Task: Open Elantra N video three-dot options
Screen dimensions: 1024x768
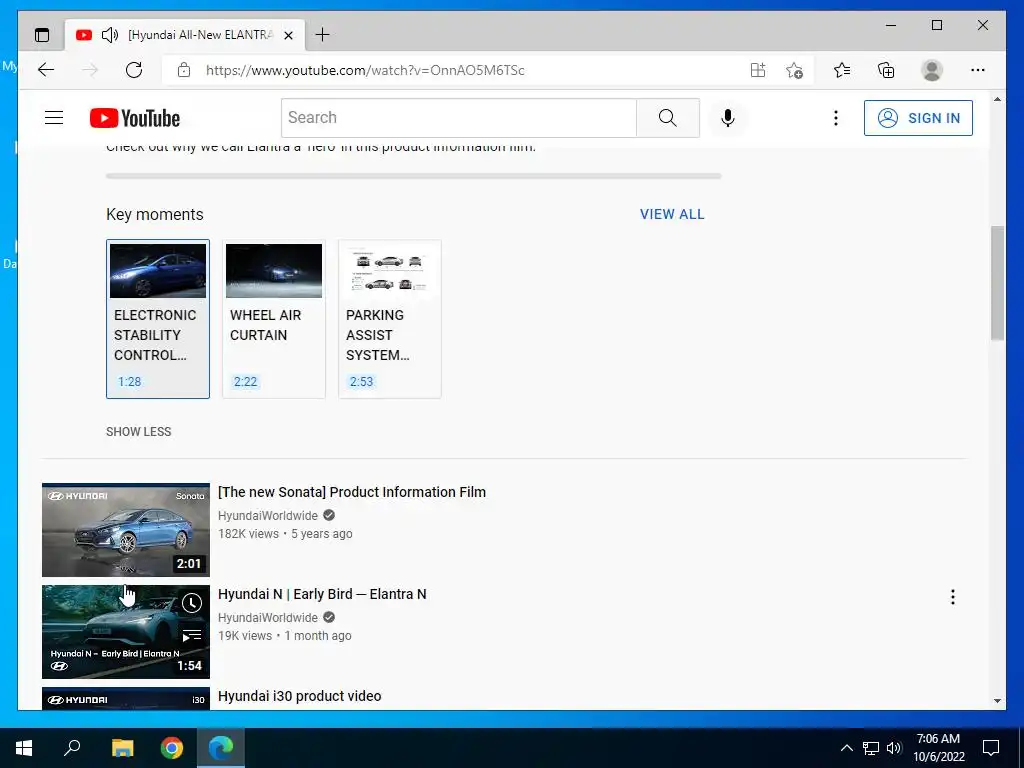Action: tap(953, 596)
